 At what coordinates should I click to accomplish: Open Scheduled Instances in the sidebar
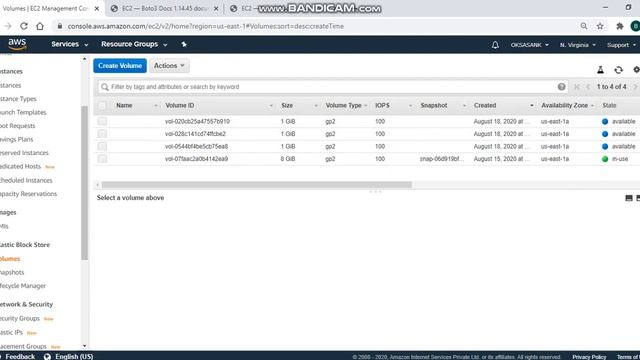(x=26, y=180)
